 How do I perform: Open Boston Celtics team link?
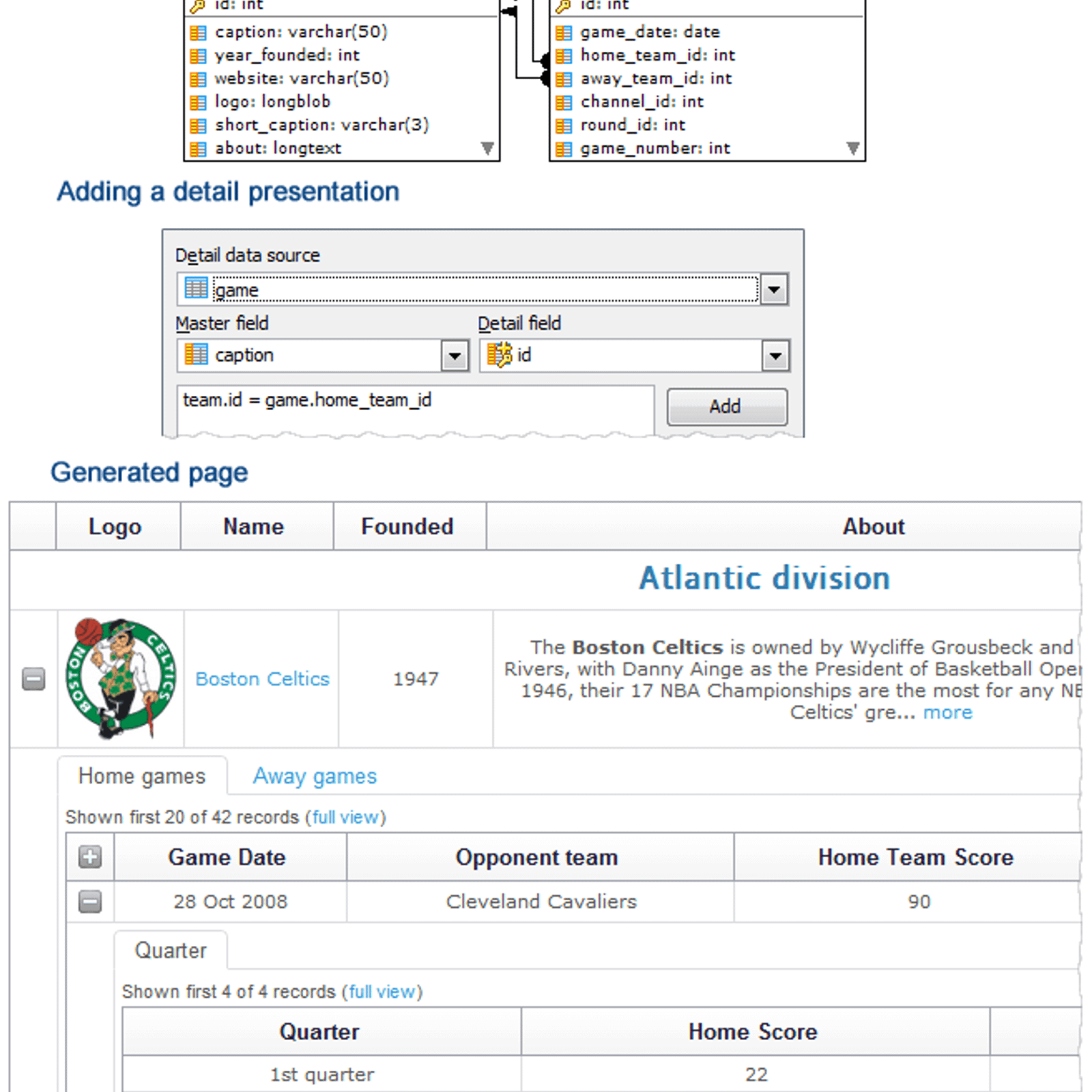point(262,679)
